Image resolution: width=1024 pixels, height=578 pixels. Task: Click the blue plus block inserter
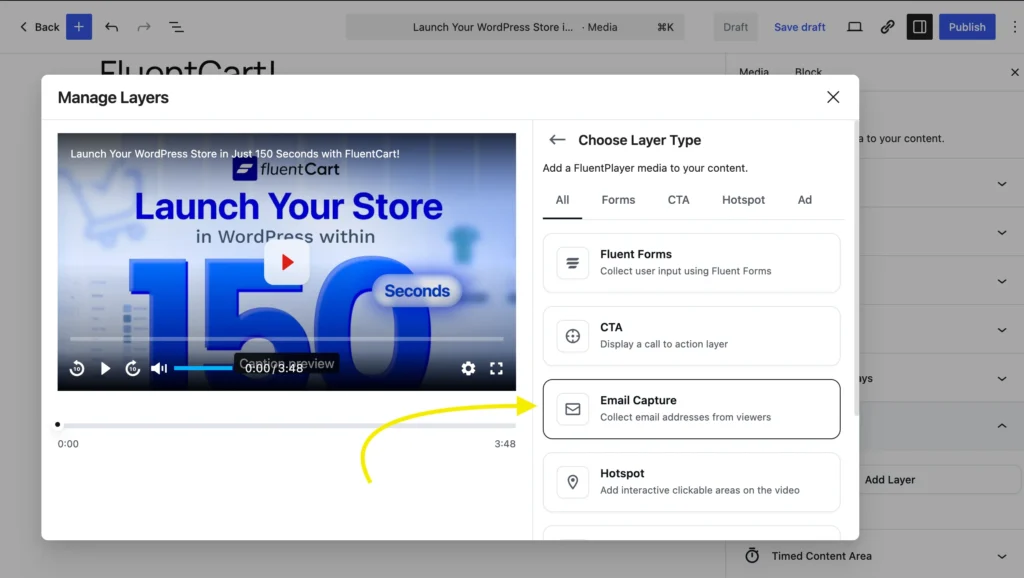point(78,27)
